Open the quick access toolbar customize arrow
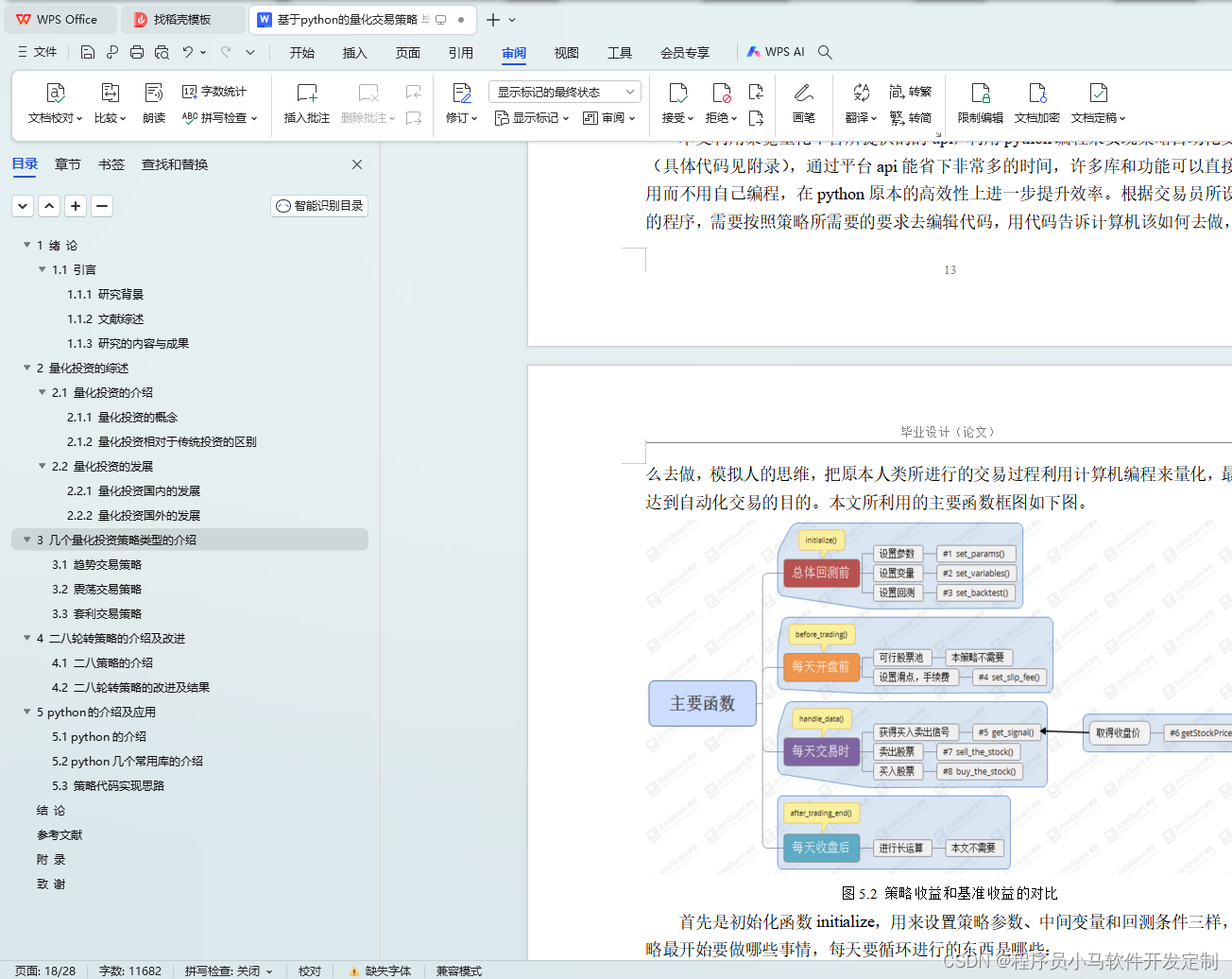The height and width of the screenshot is (979, 1232). (x=250, y=52)
